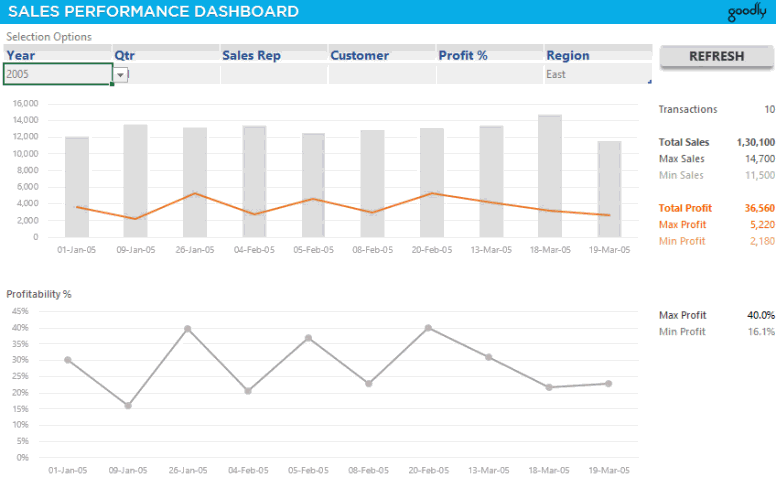The width and height of the screenshot is (776, 480).
Task: Select the 18-Mar-05 sales bar
Action: [x=550, y=176]
